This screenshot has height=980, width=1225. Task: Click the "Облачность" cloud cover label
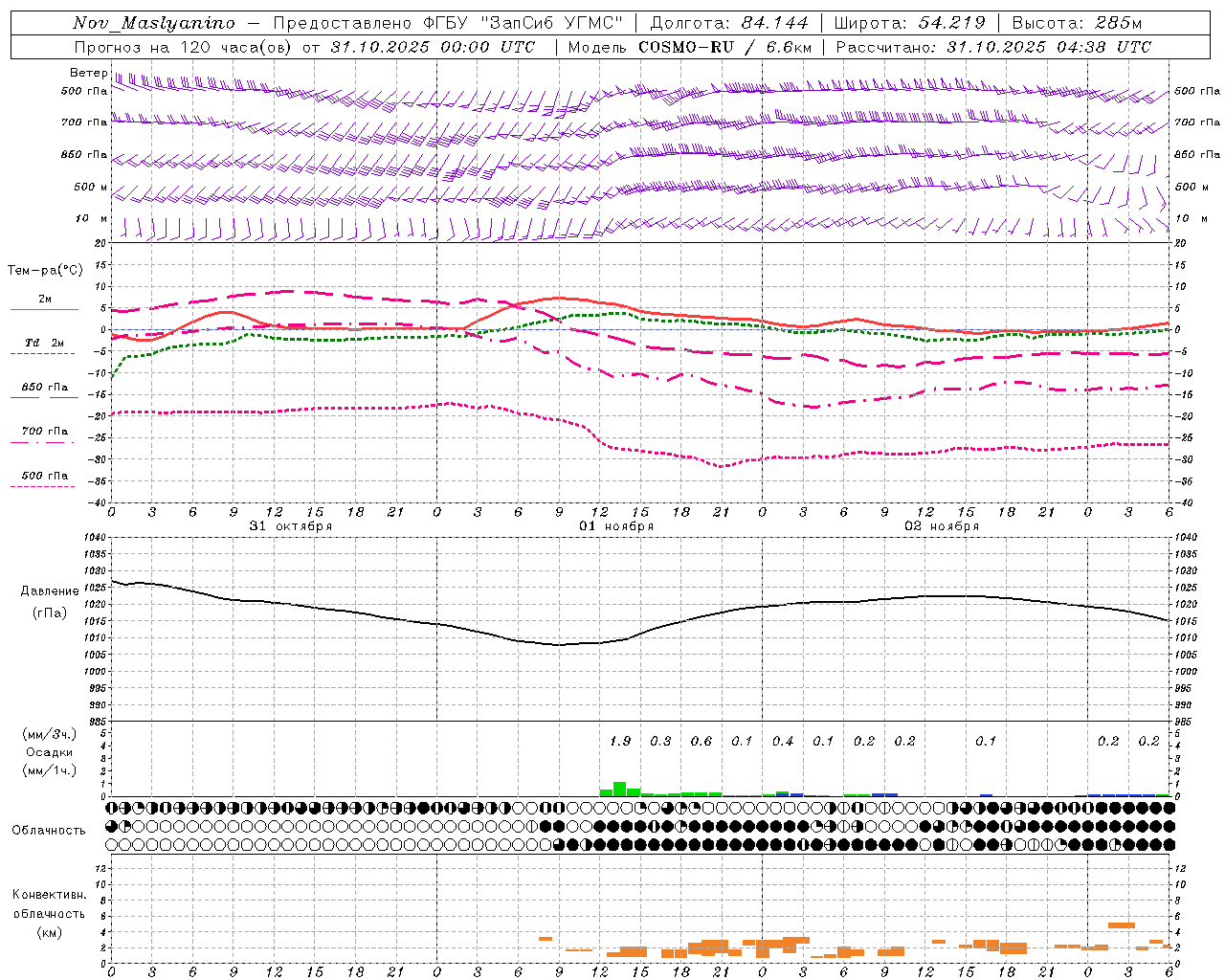[49, 830]
